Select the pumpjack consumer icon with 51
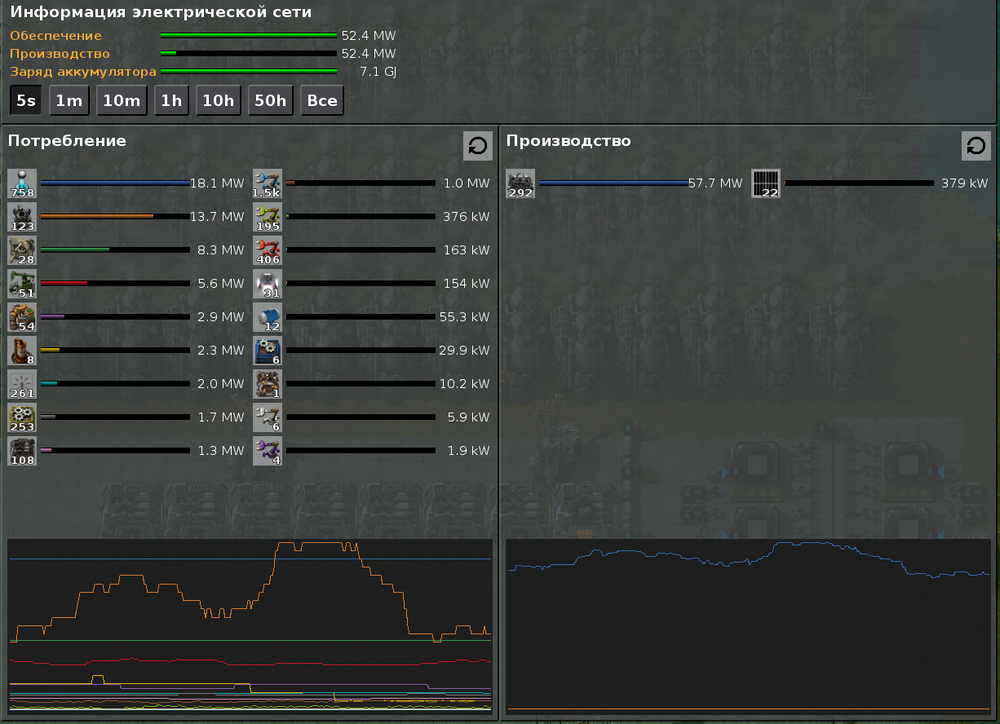 22,284
